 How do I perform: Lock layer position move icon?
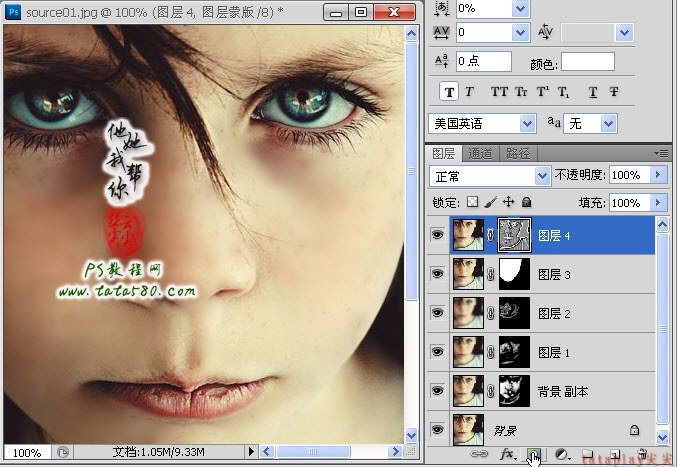pos(509,202)
